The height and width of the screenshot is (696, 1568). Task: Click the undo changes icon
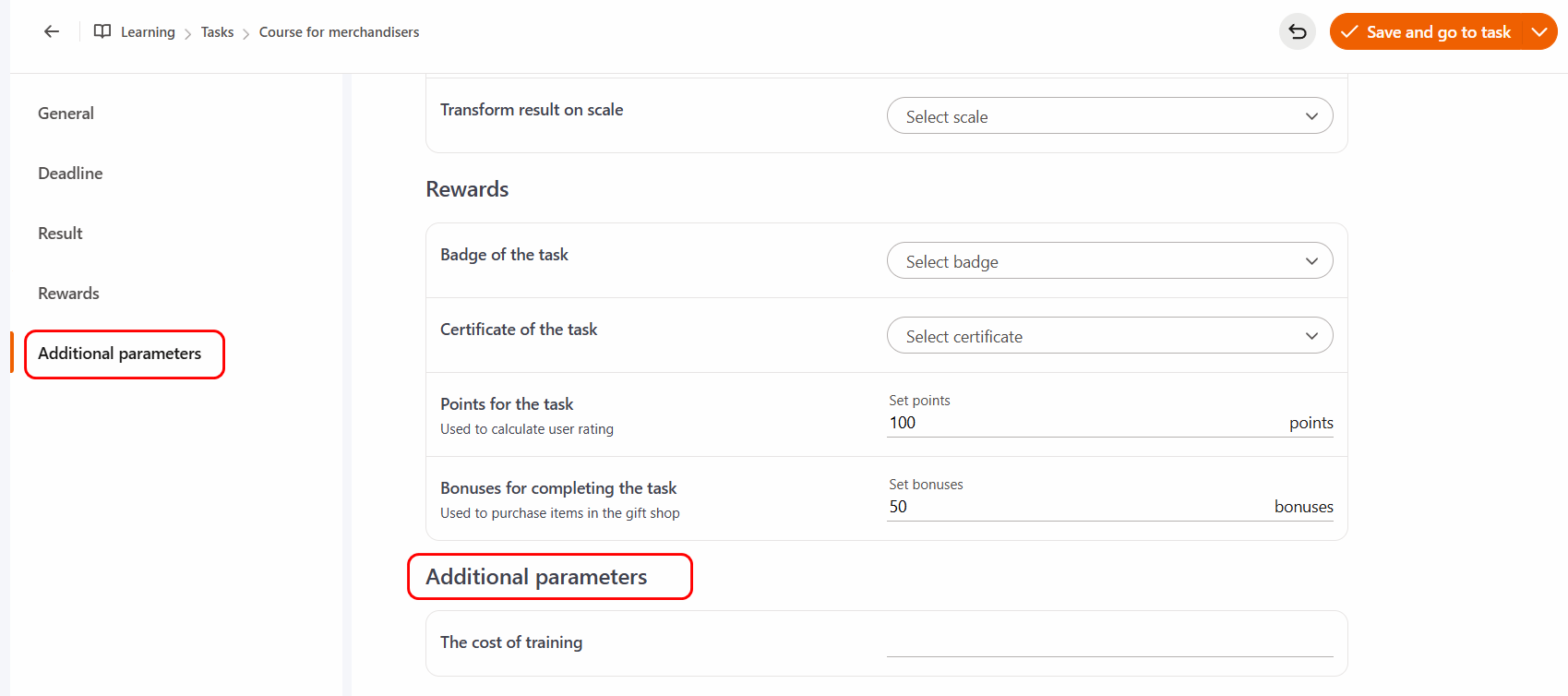(1297, 32)
